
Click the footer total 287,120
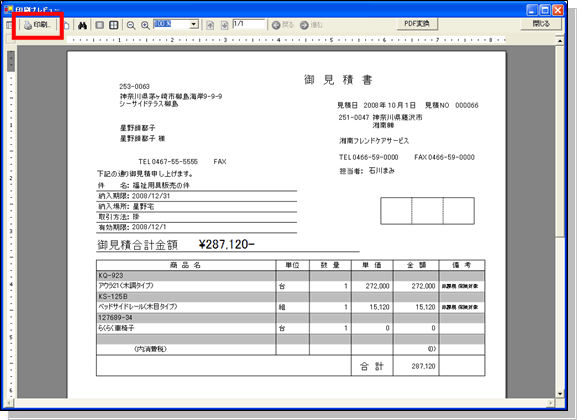(x=423, y=366)
